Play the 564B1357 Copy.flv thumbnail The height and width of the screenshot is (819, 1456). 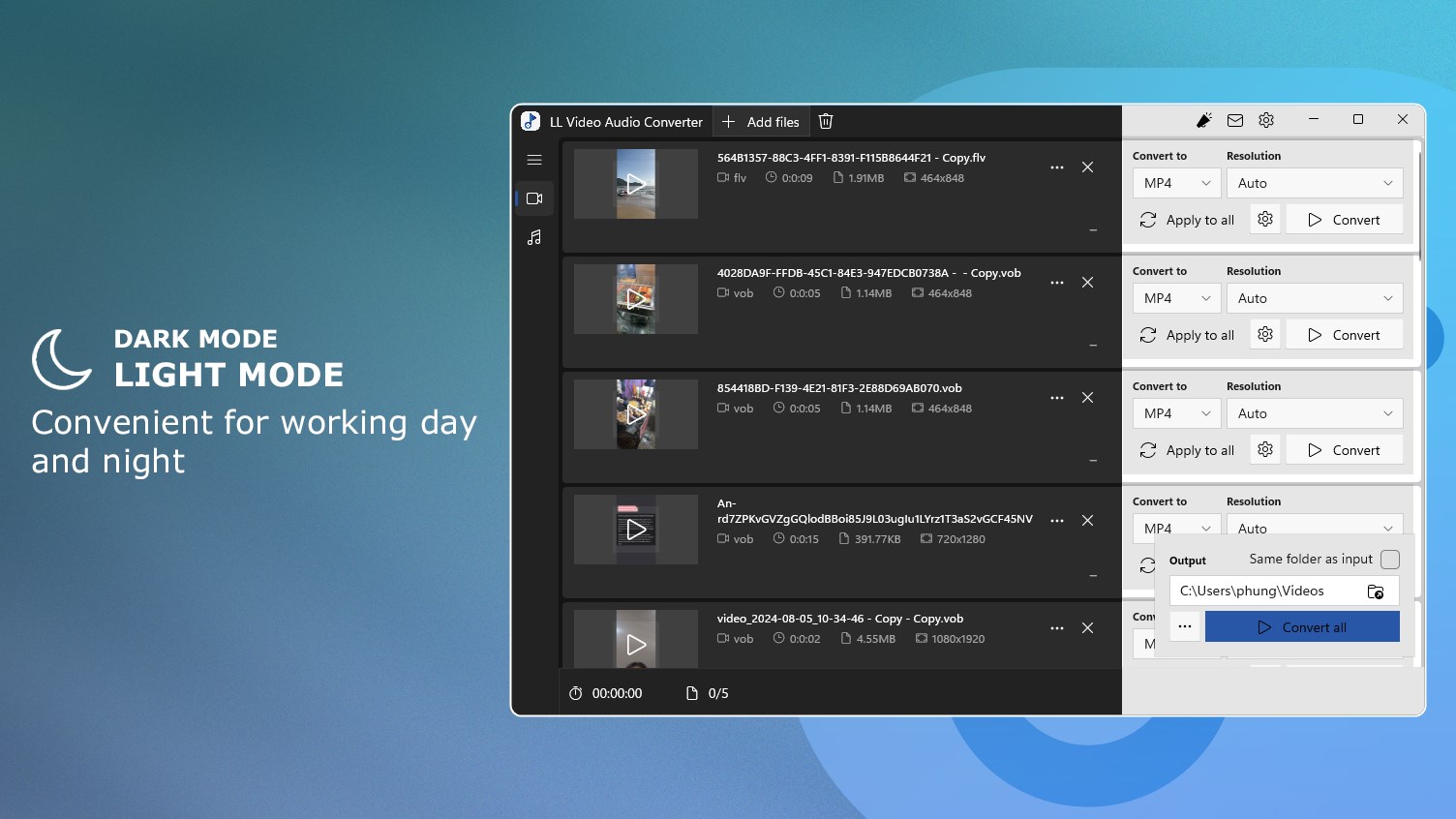point(636,184)
